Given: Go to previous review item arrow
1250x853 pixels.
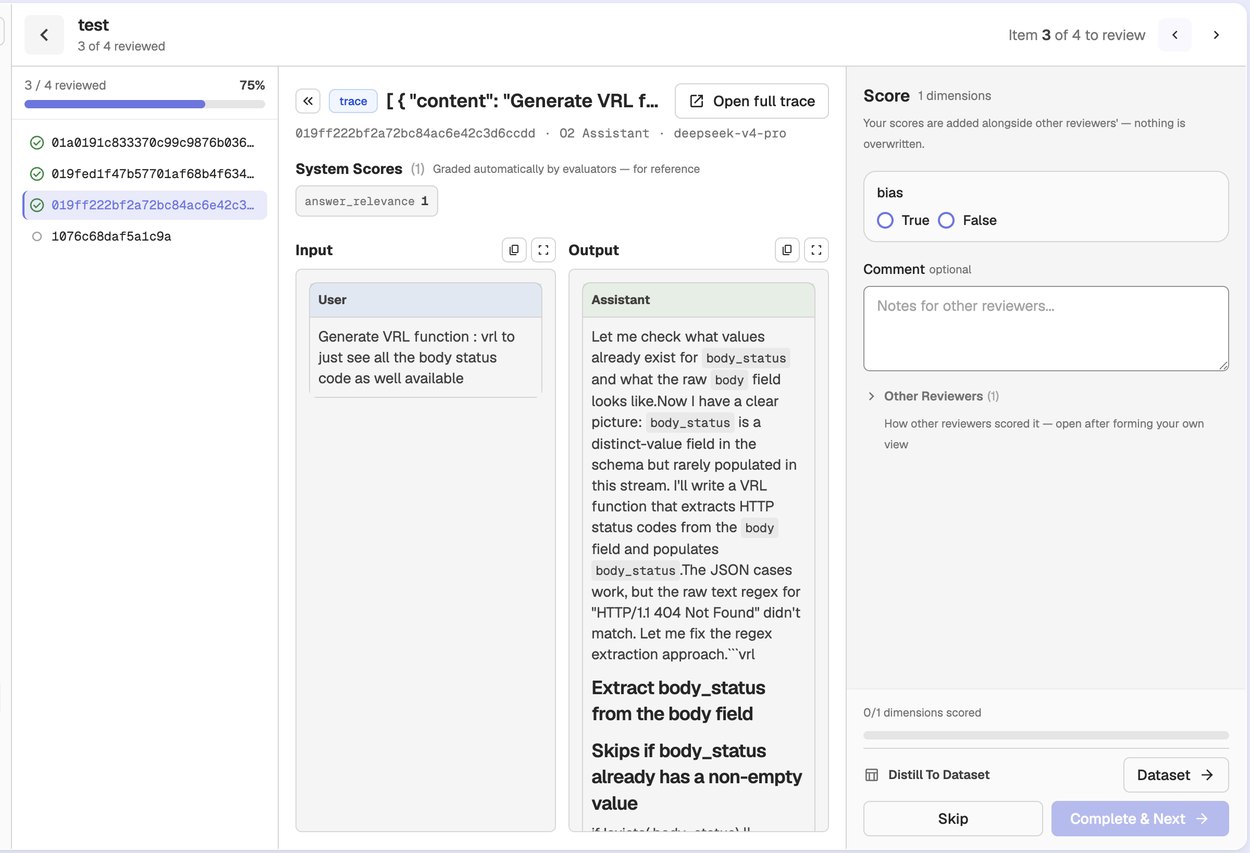Looking at the screenshot, I should pyautogui.click(x=1175, y=35).
